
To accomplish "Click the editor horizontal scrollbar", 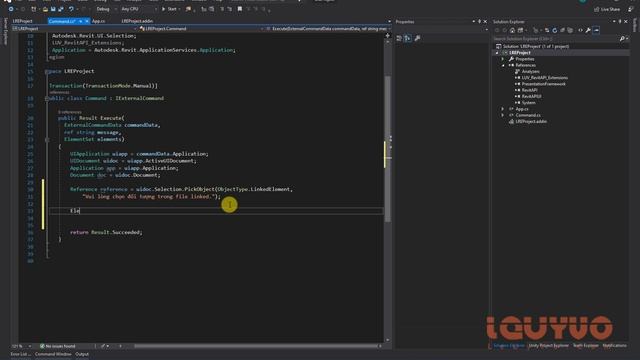I will 257,346.
